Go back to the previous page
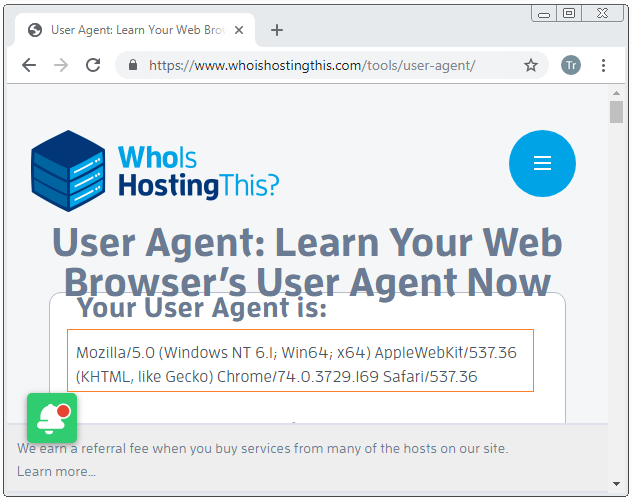The height and width of the screenshot is (500, 632). pos(29,65)
